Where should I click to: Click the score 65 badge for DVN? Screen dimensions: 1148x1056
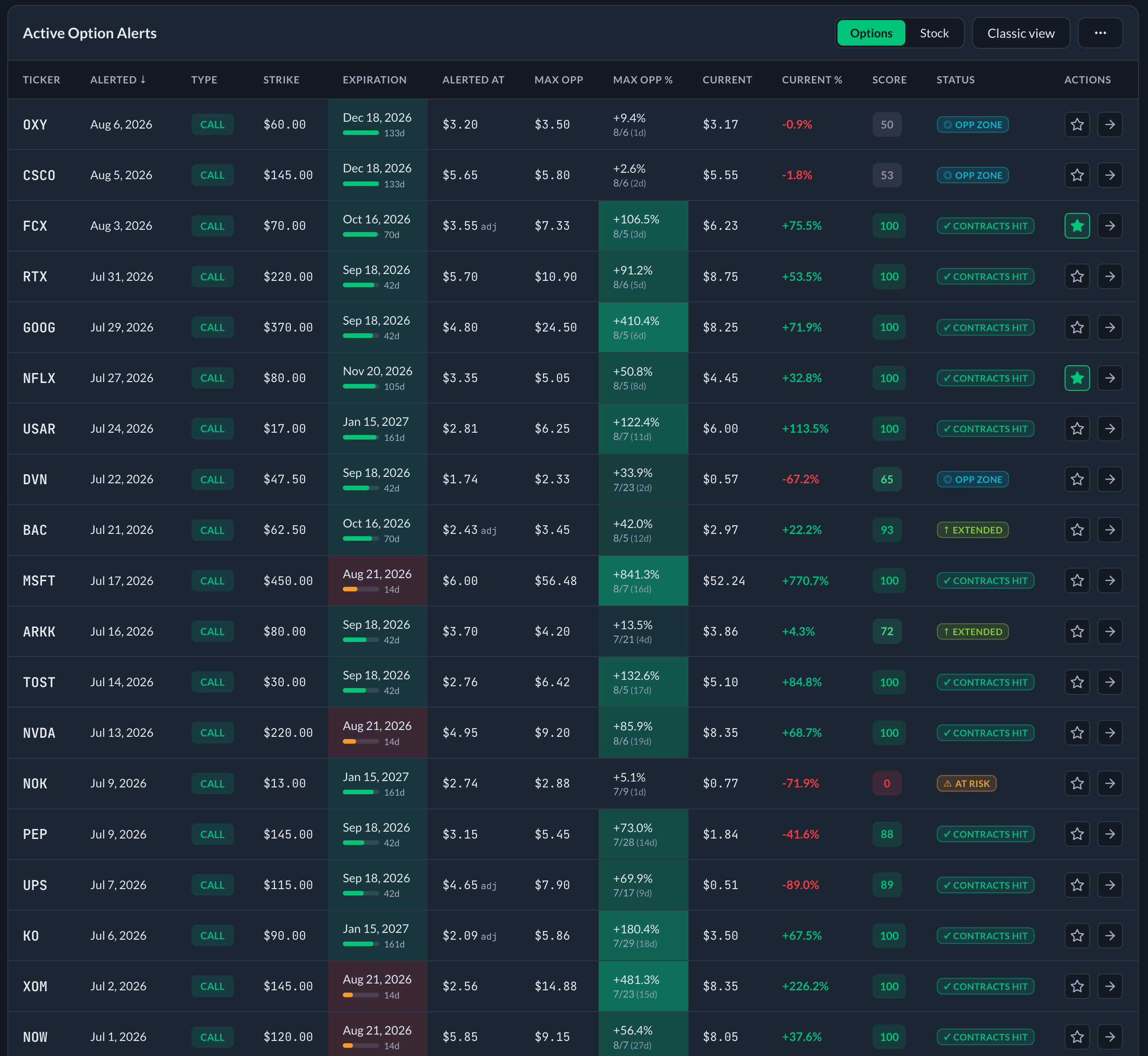[x=886, y=479]
